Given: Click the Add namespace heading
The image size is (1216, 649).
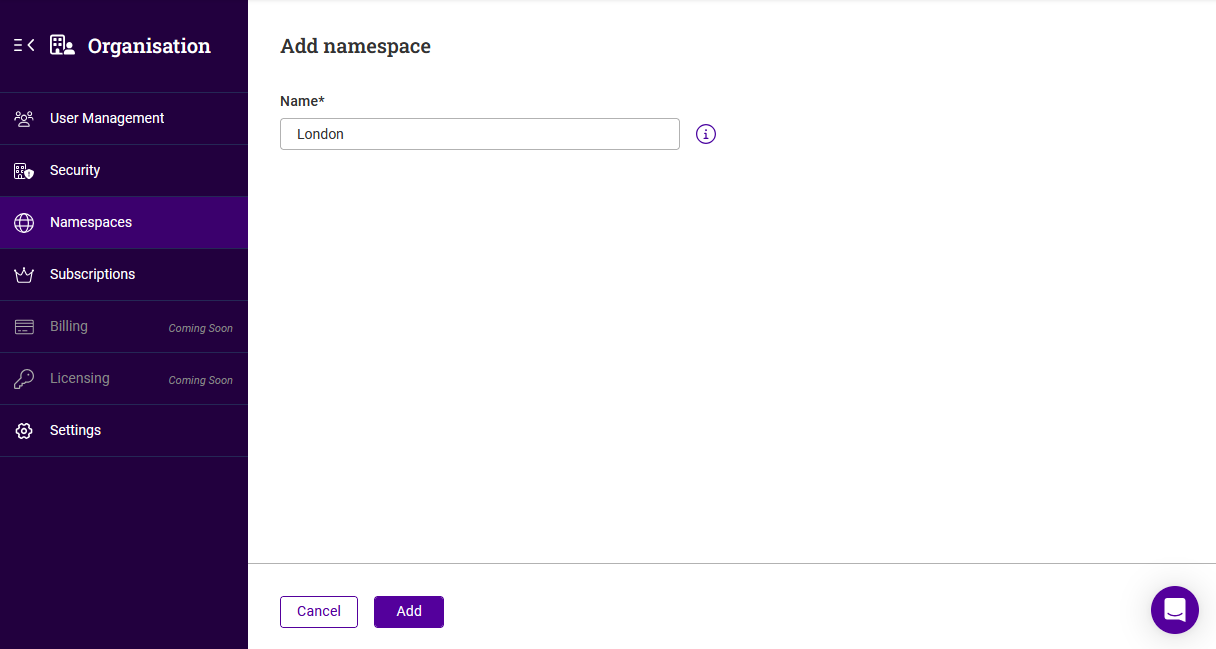Looking at the screenshot, I should (355, 46).
